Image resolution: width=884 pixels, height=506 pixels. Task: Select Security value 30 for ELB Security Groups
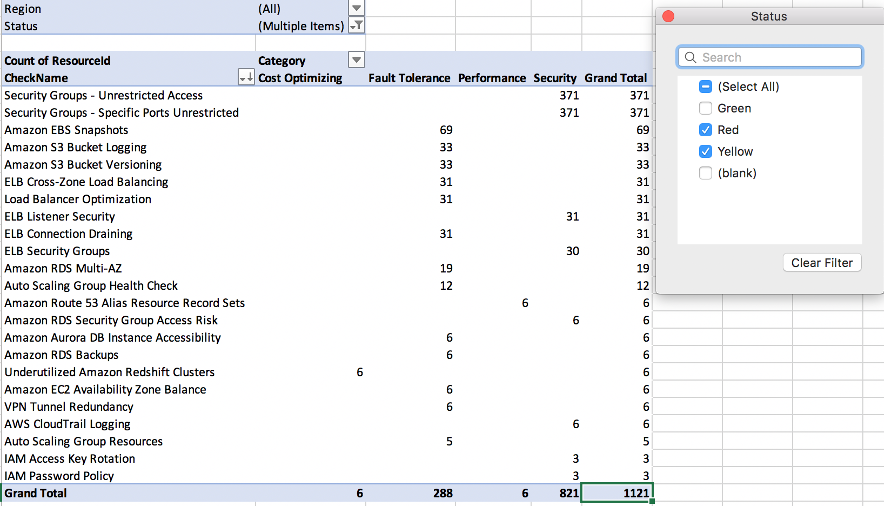click(572, 251)
